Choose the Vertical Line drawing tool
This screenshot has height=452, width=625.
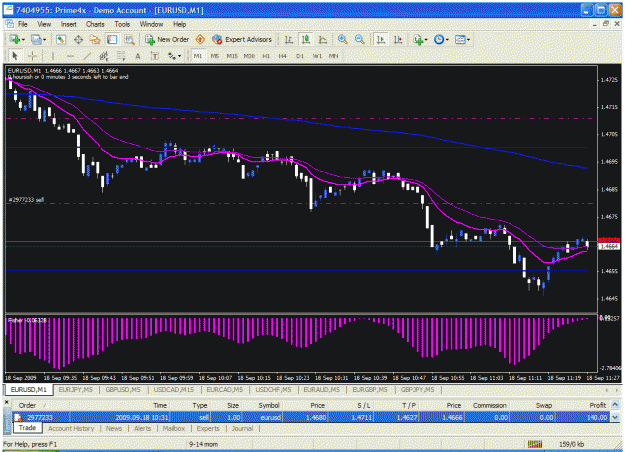[x=52, y=56]
